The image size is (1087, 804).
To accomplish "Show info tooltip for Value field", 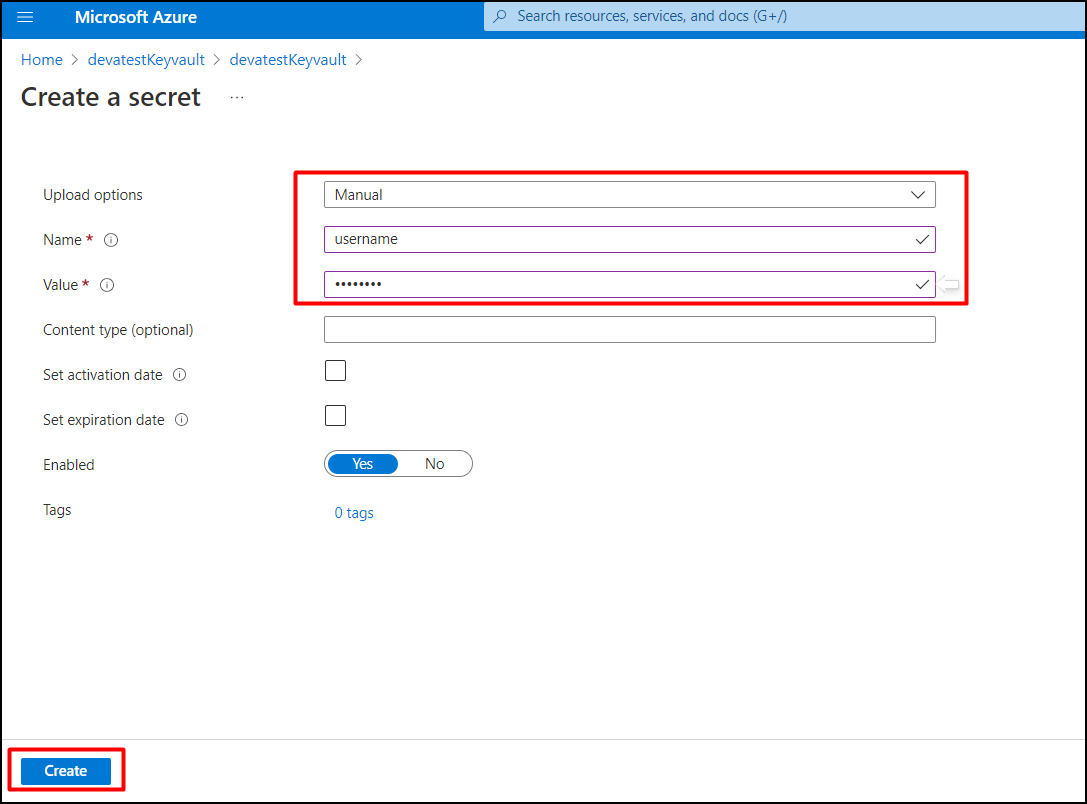I will (107, 285).
